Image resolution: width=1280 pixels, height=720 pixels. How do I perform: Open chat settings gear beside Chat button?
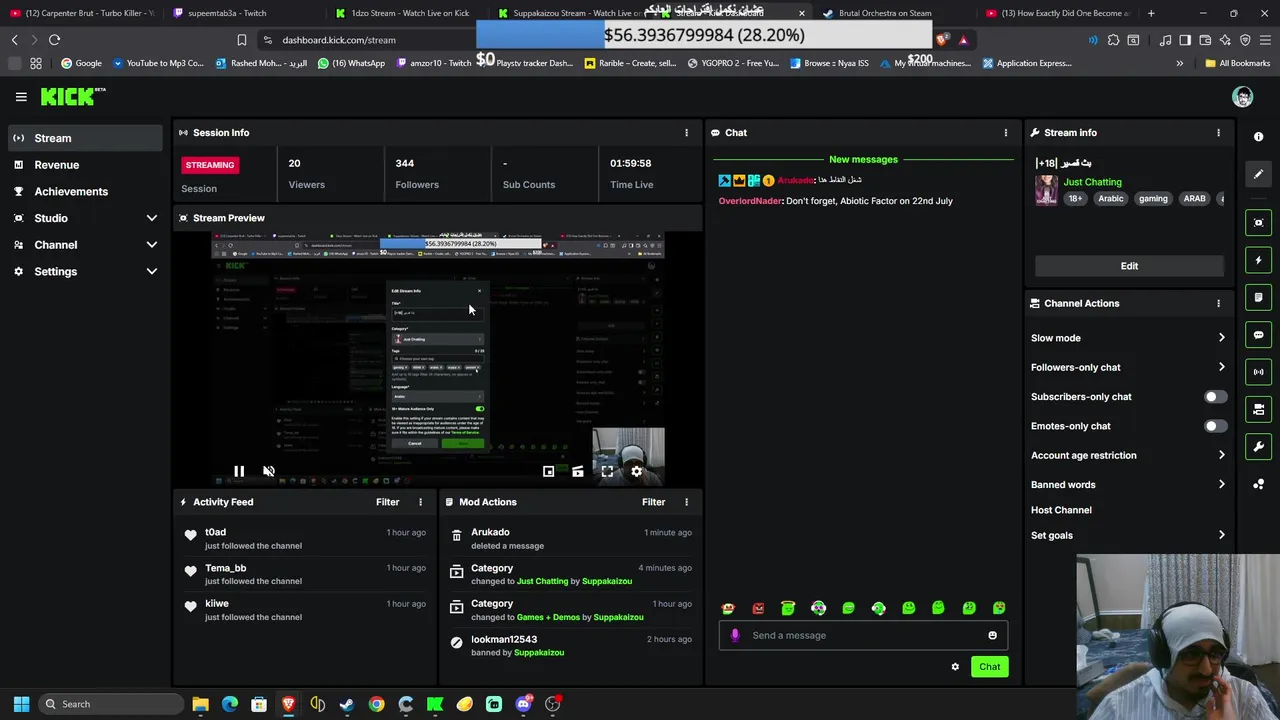[955, 667]
